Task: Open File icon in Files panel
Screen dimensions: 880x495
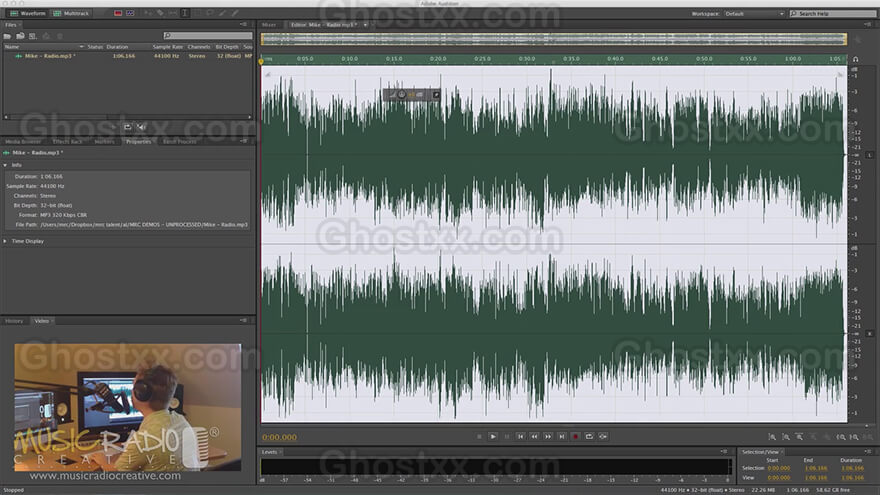Action: 7,36
